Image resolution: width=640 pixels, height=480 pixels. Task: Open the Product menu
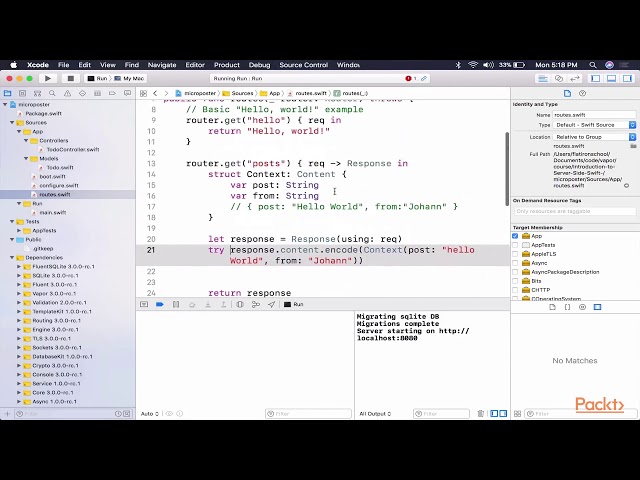click(227, 65)
